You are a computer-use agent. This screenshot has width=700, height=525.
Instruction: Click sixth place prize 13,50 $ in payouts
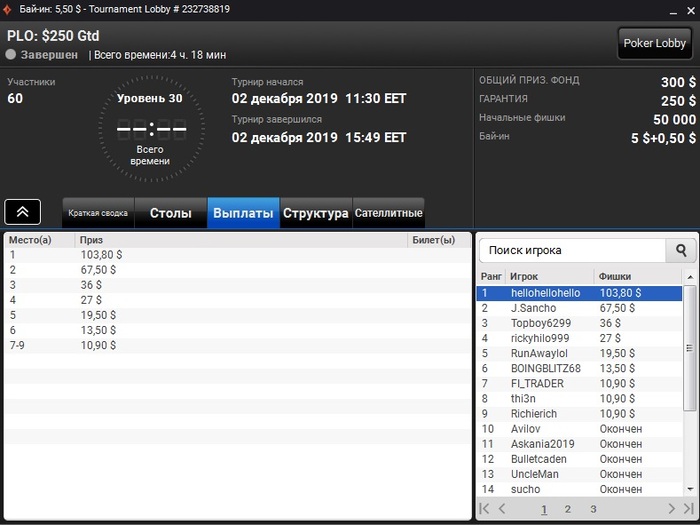pos(98,330)
